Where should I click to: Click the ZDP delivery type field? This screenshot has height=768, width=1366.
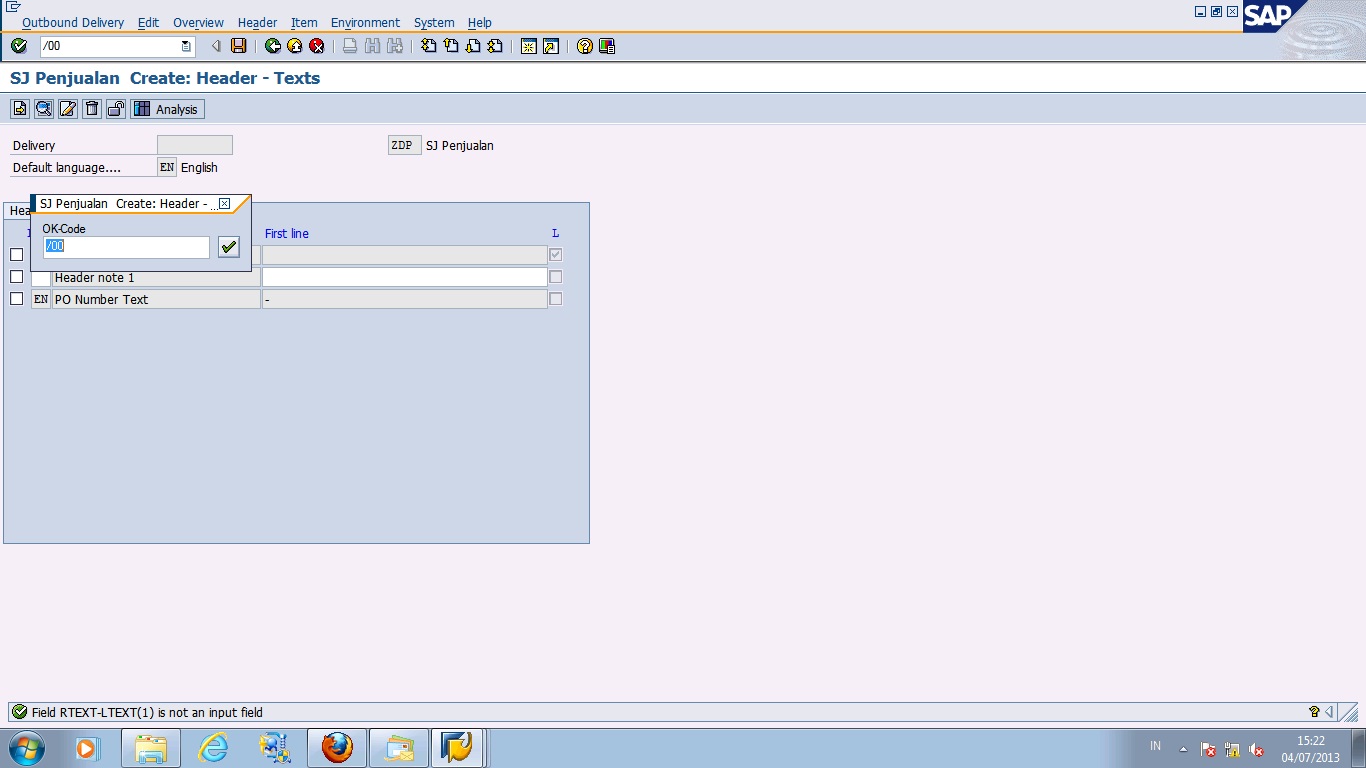[x=405, y=145]
